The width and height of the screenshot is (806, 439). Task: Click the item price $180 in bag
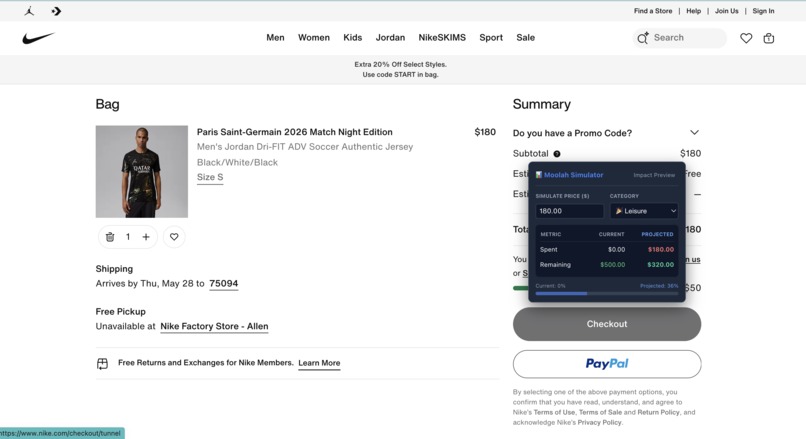point(485,132)
